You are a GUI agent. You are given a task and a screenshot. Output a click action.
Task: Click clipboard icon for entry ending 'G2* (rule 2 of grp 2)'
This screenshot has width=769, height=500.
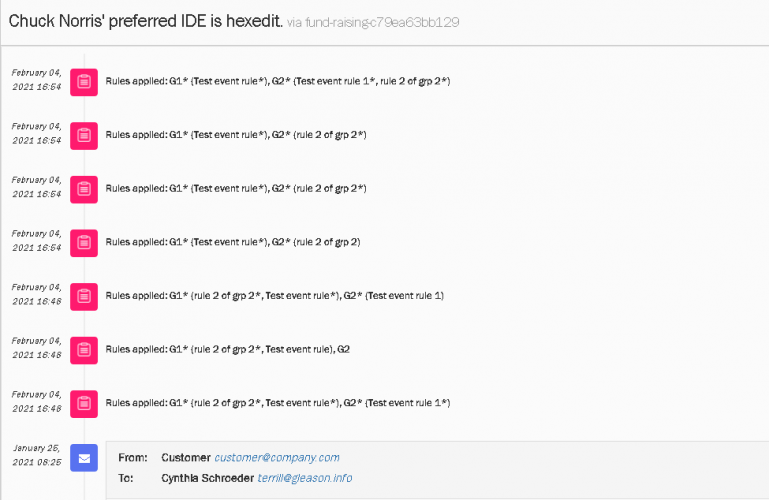(84, 242)
